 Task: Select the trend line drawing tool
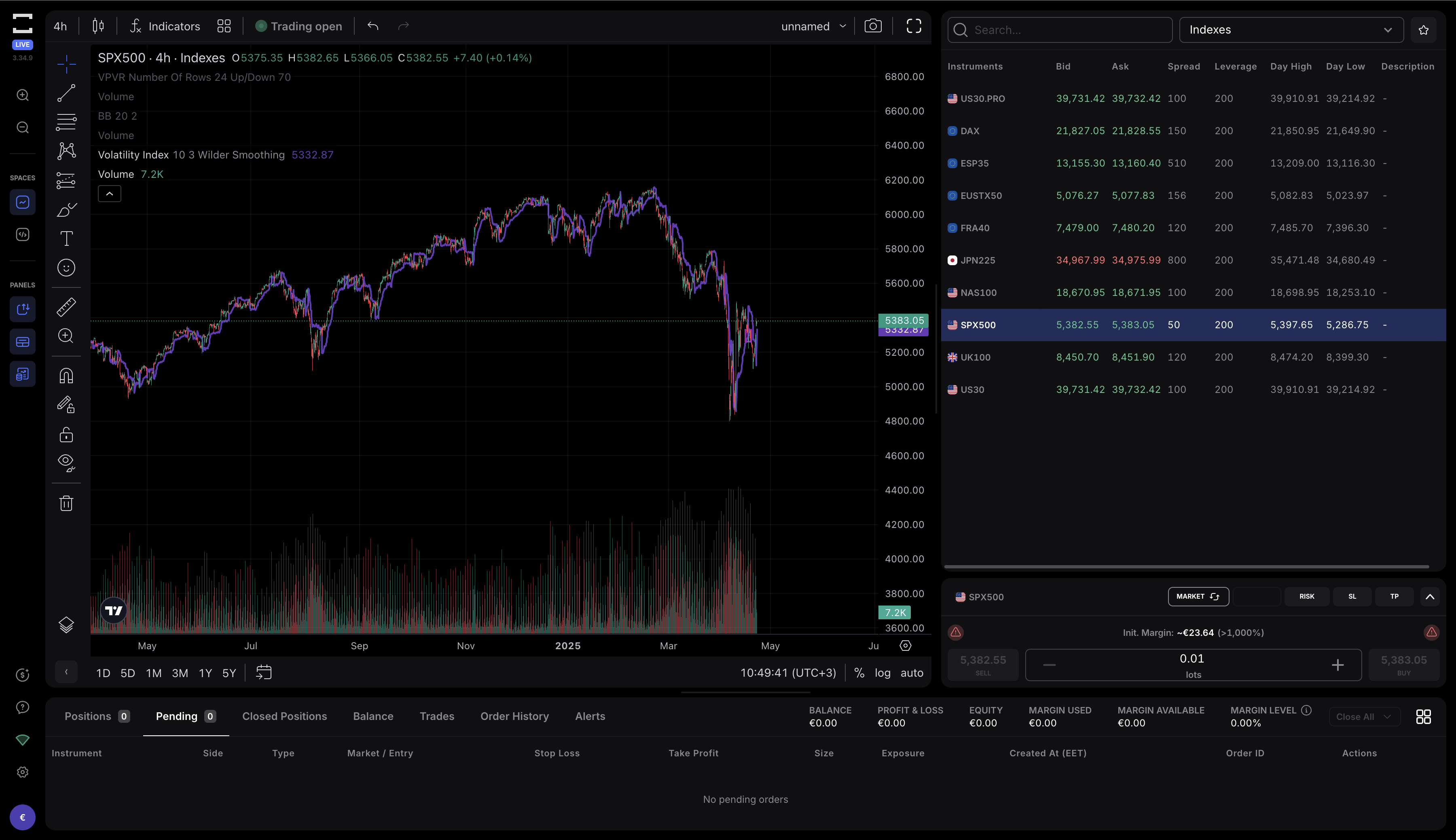pyautogui.click(x=66, y=93)
